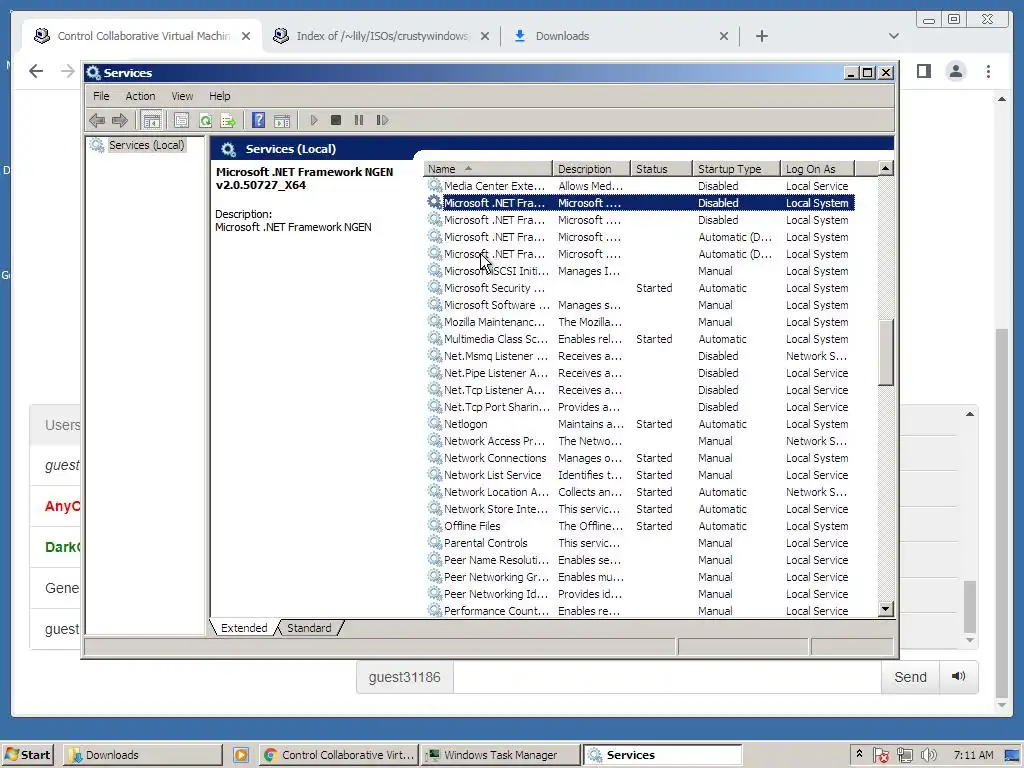Select the Network List Service row

(x=640, y=475)
